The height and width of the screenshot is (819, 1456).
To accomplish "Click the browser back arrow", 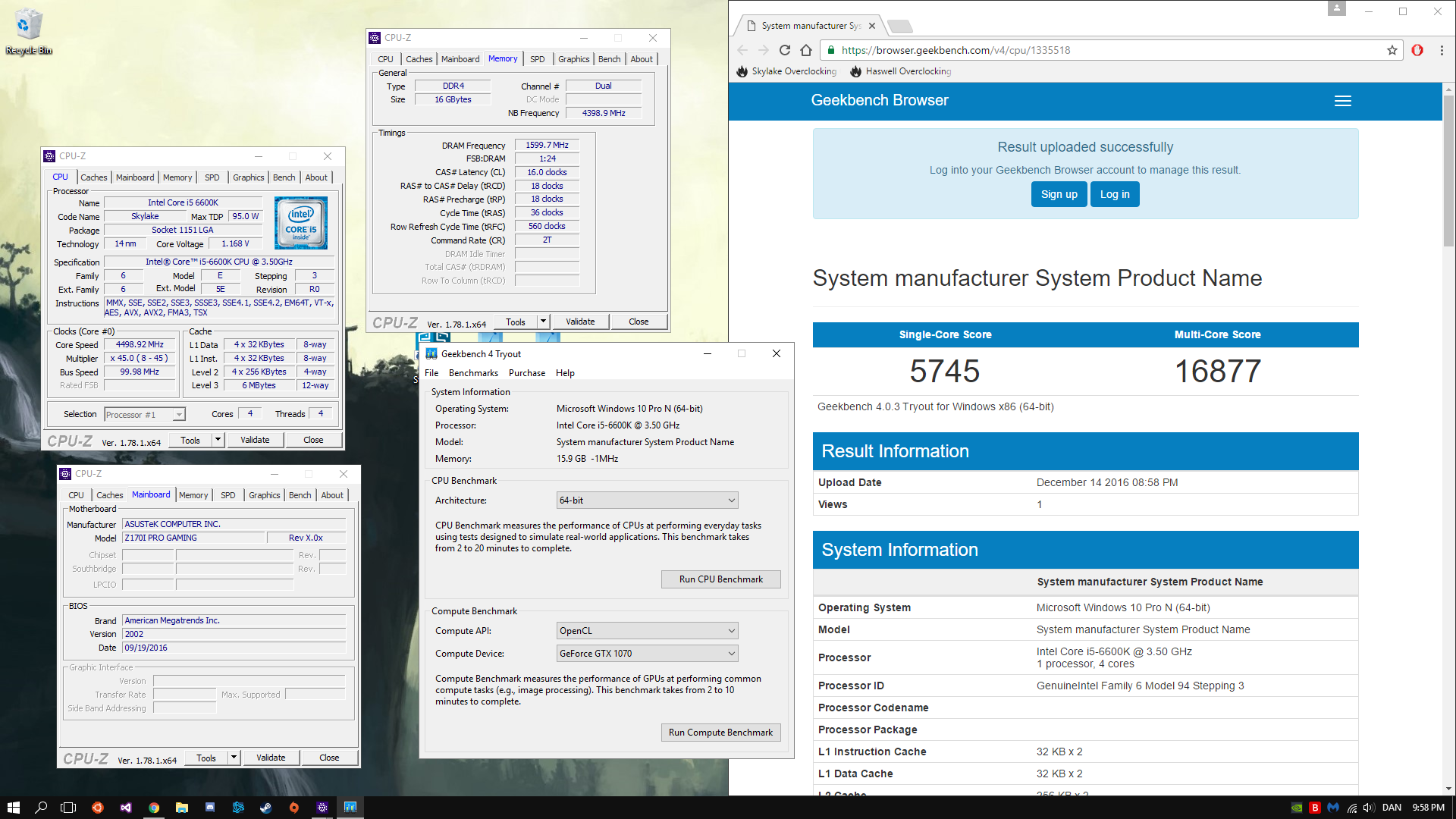I will click(x=742, y=50).
